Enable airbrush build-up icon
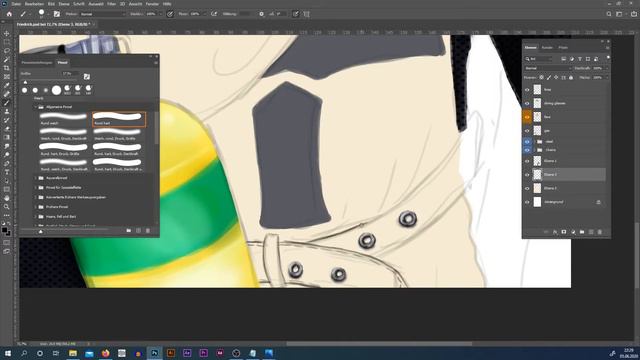 (214, 14)
